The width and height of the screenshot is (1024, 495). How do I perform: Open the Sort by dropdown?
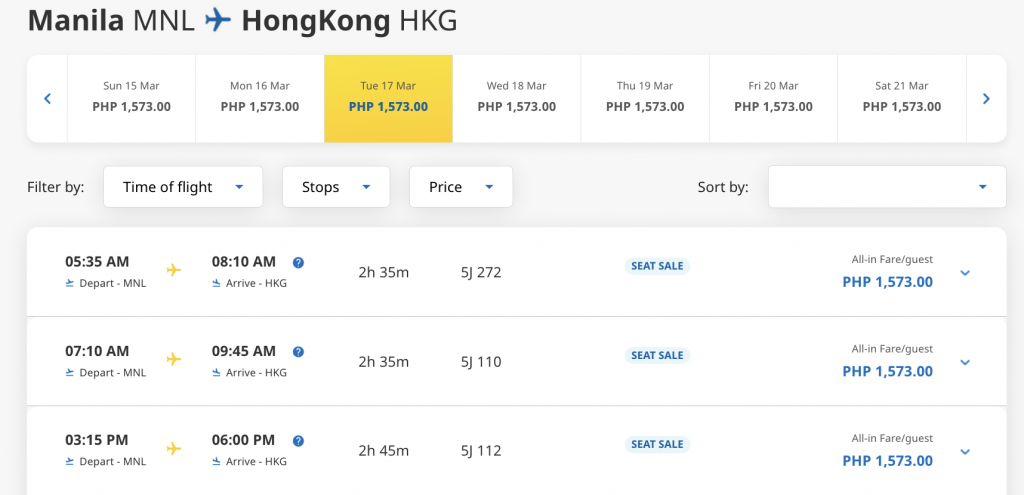click(x=887, y=187)
